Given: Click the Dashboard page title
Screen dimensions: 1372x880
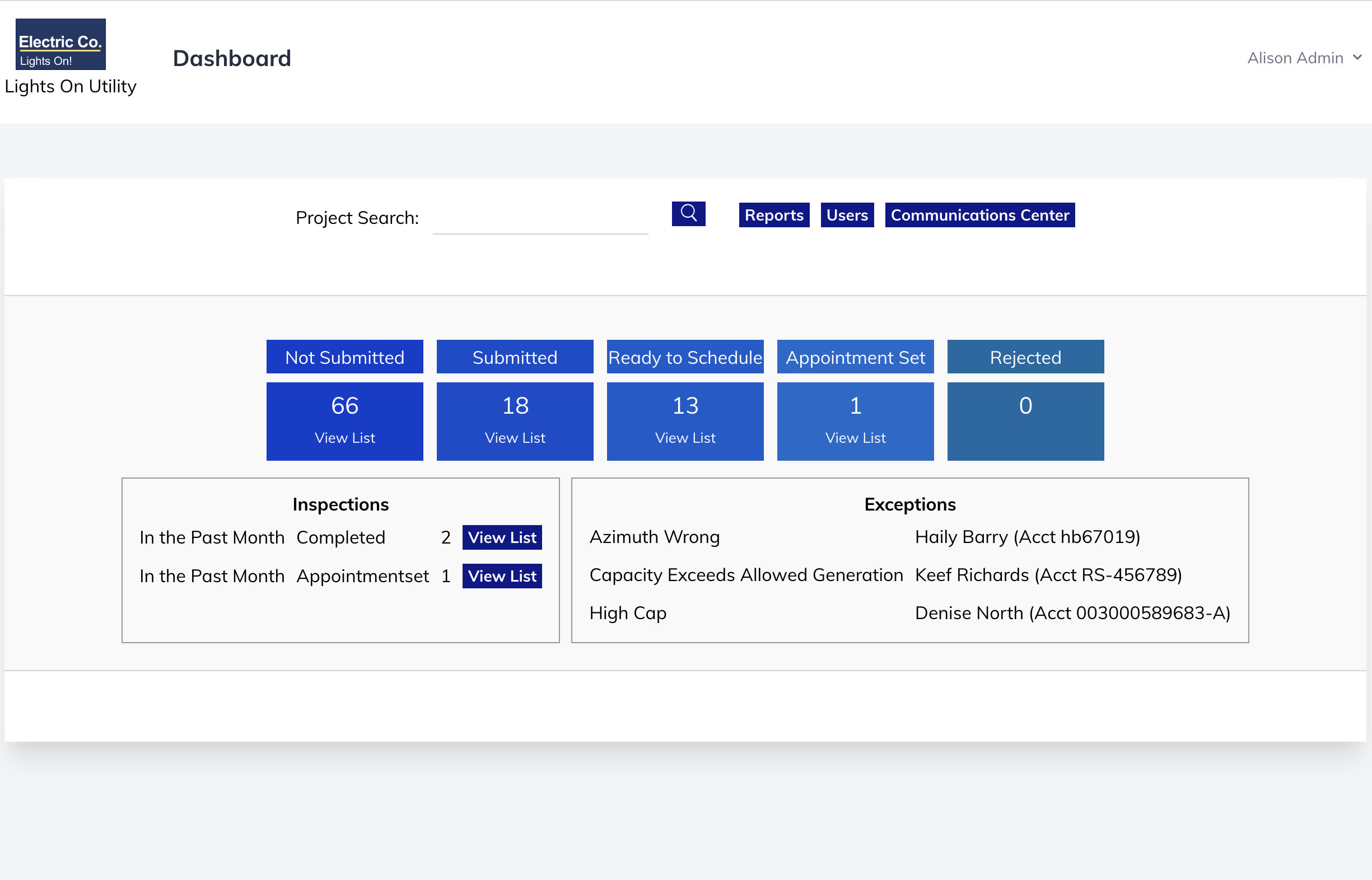Looking at the screenshot, I should coord(232,58).
